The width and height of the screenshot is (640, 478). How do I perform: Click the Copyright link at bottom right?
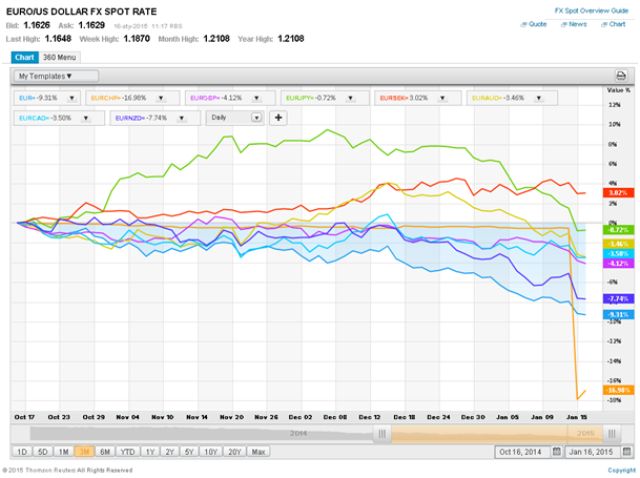[x=622, y=470]
